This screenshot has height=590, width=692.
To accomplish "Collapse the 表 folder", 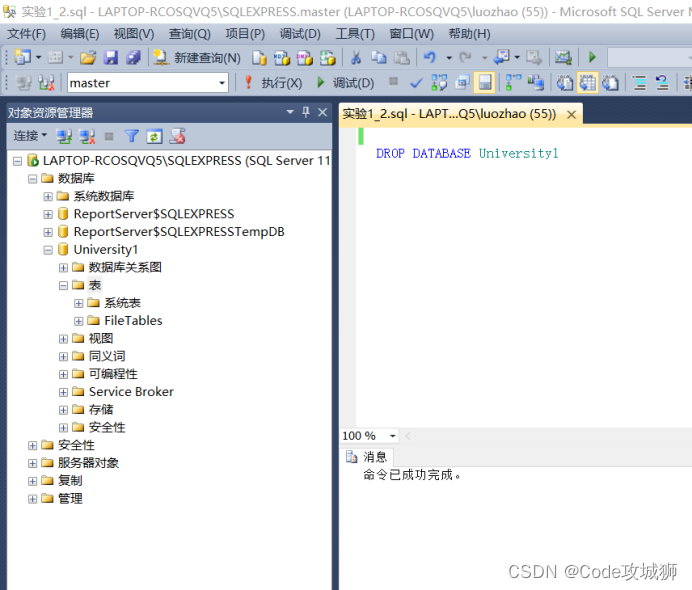I will 63,286.
